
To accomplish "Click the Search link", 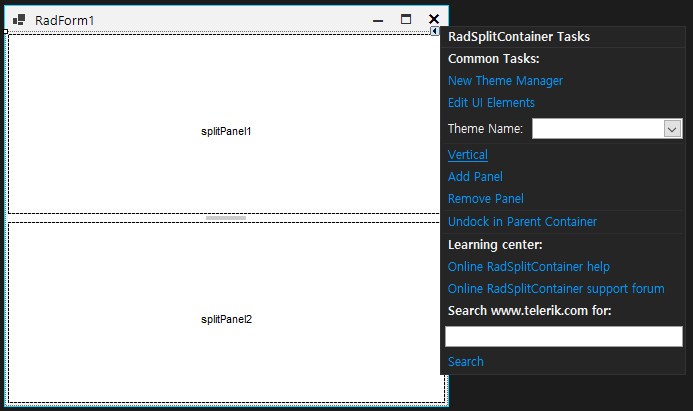I will tap(465, 362).
